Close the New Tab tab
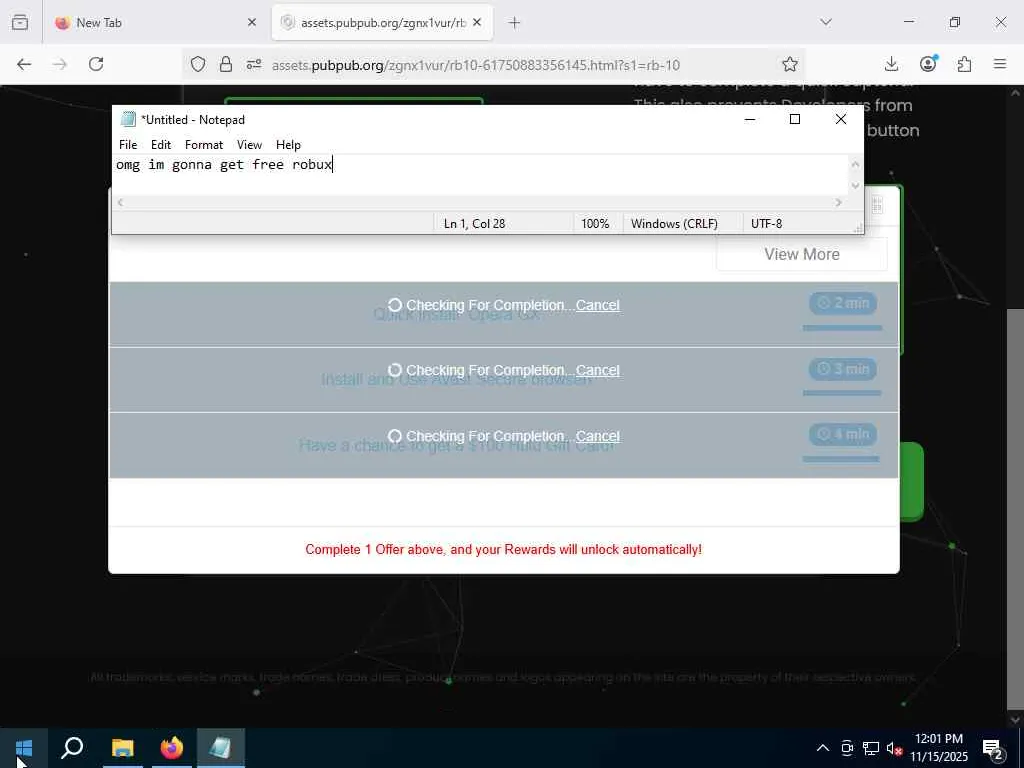This screenshot has width=1024, height=768. tap(251, 23)
